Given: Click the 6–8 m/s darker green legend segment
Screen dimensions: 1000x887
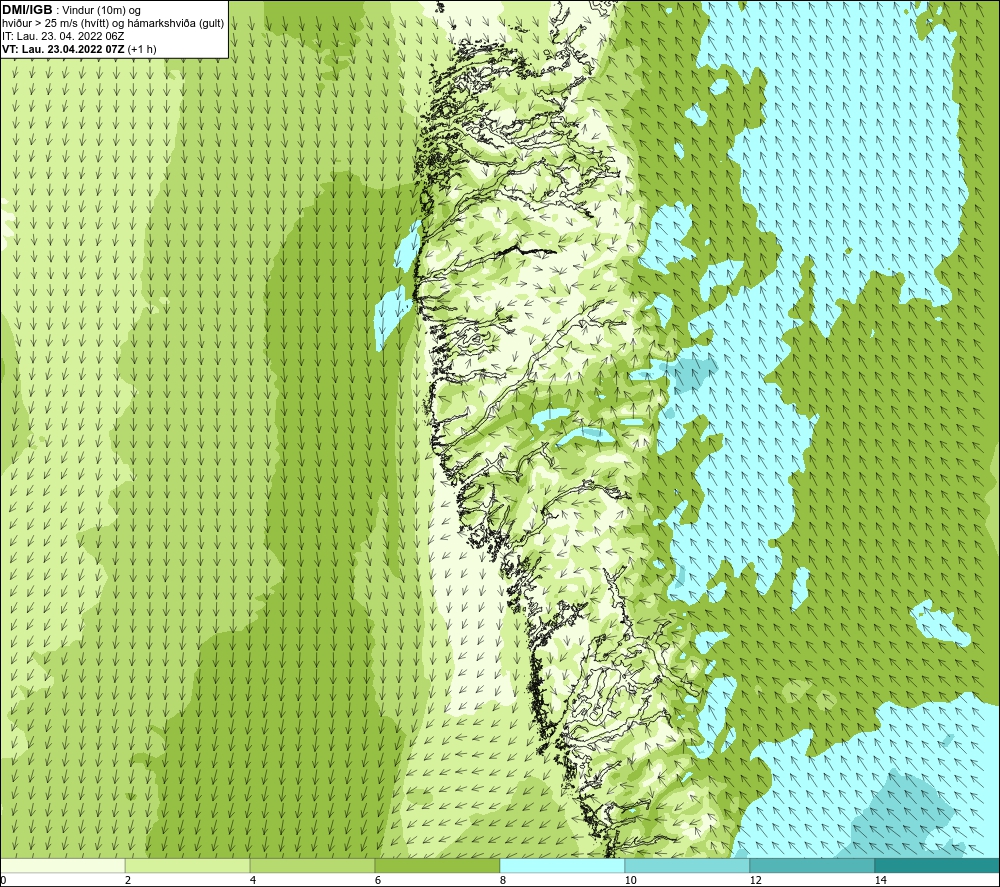Looking at the screenshot, I should 438,865.
